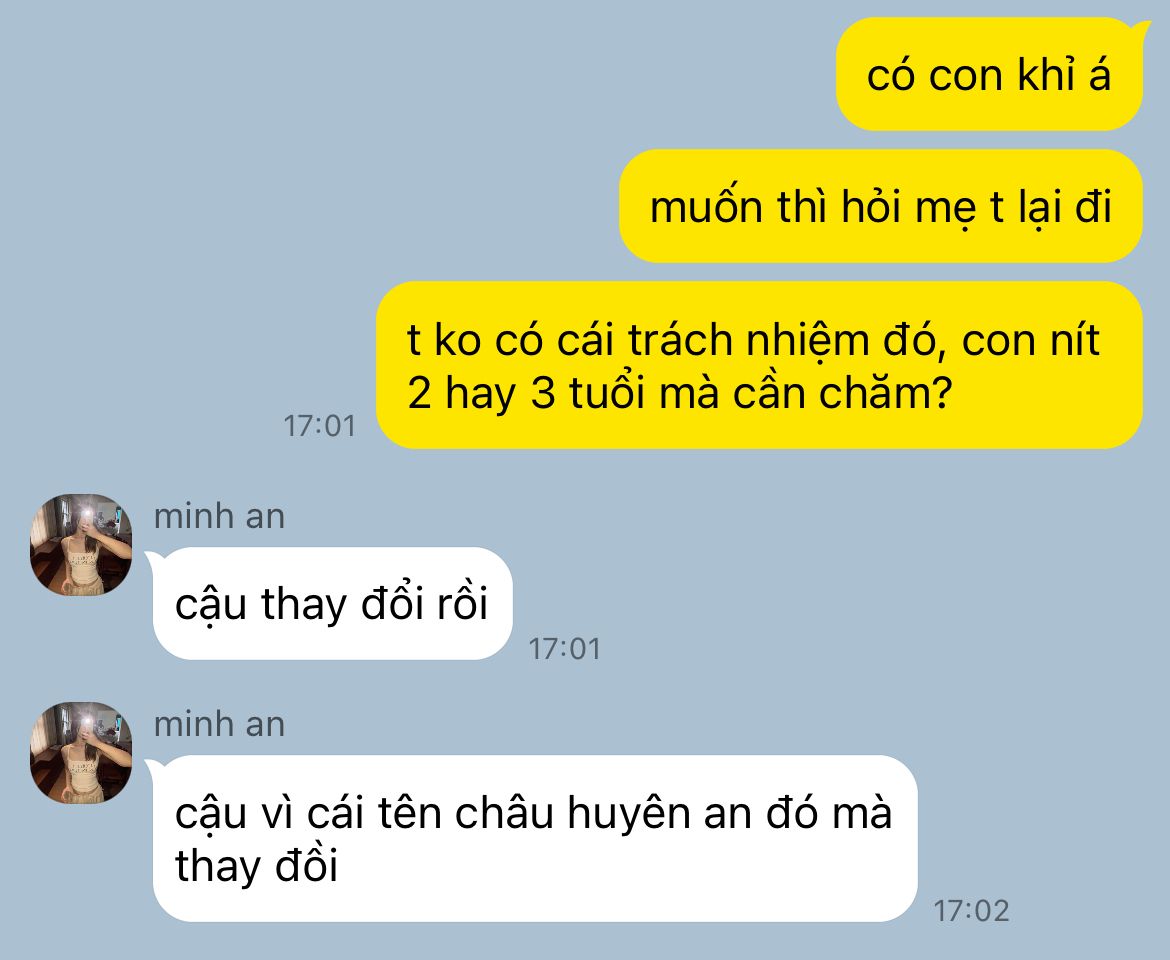Click the minh an name above 'cậu thay đổi rồi'

tap(219, 516)
